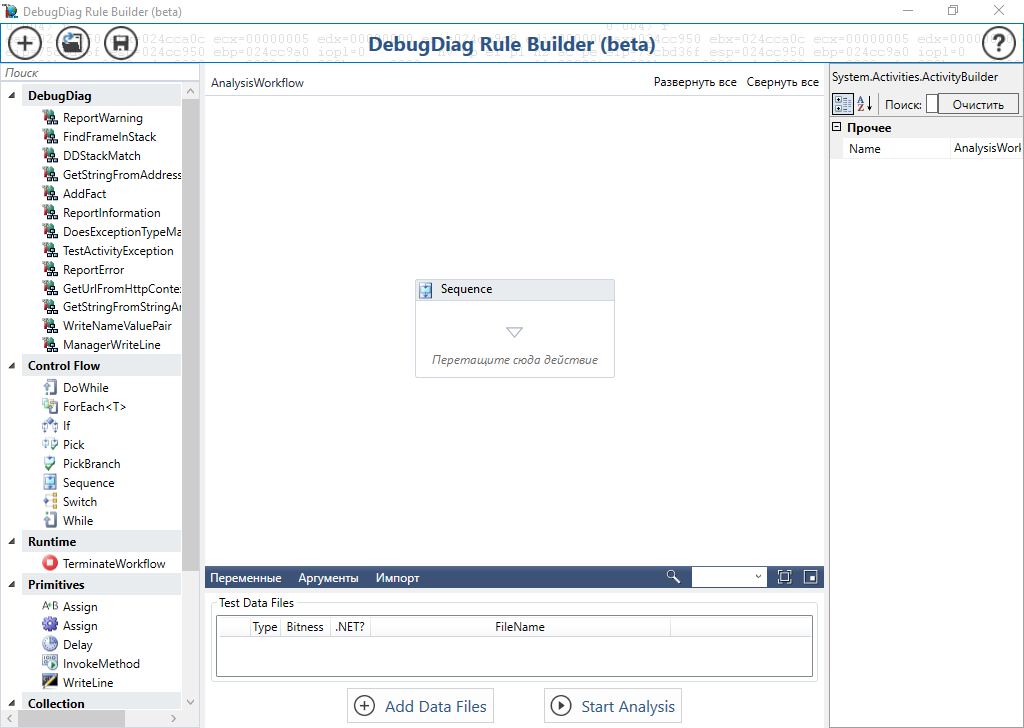
Task: Collapse the Прочее property category
Action: [x=837, y=128]
